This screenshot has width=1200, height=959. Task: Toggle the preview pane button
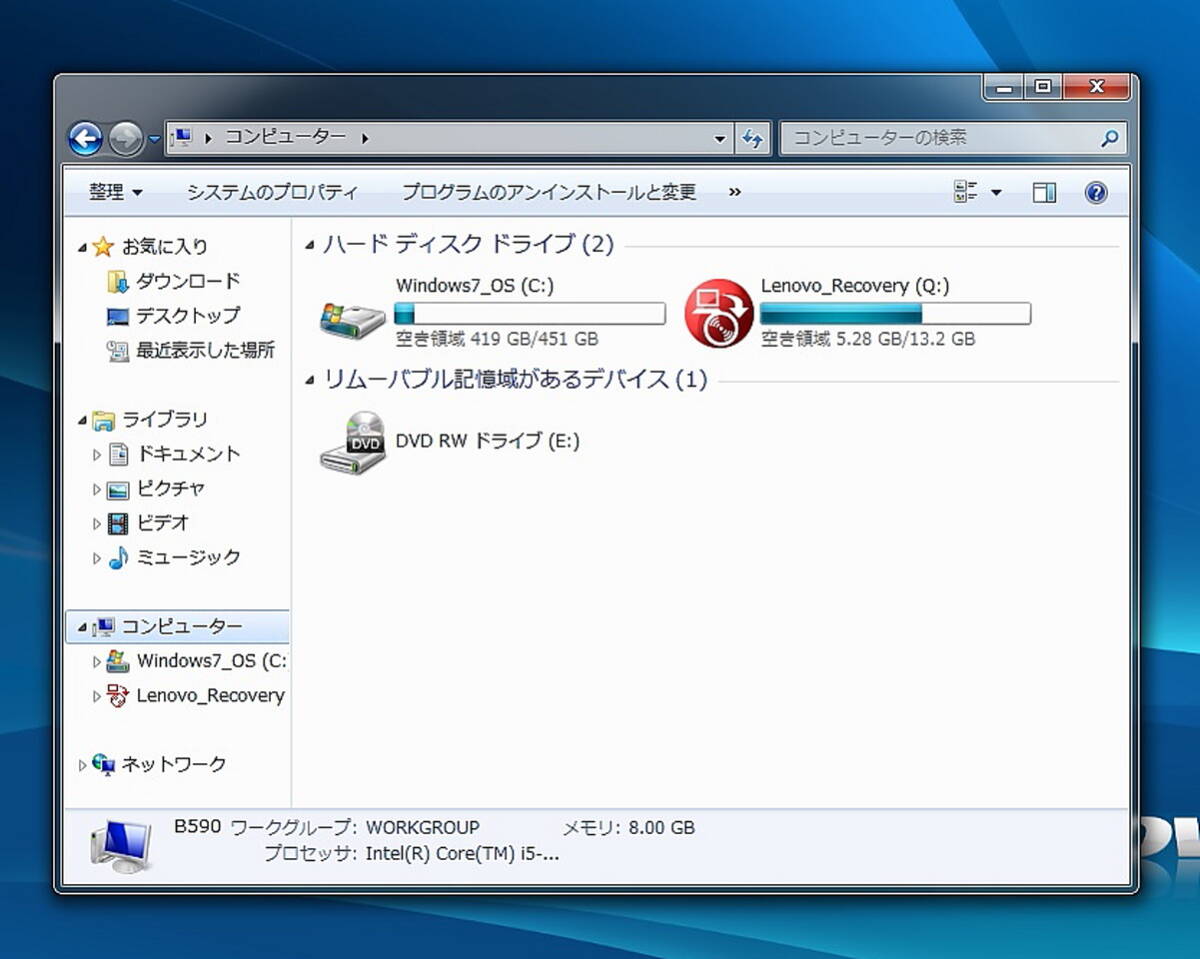pyautogui.click(x=1044, y=193)
